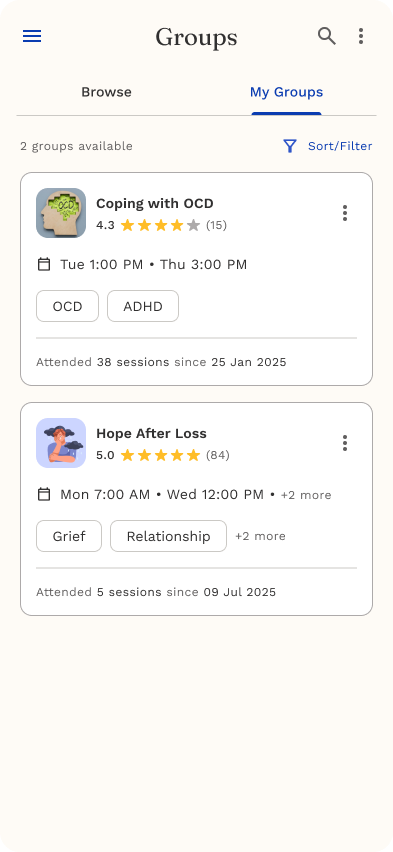Expand +2 more tags next to Relationship

(x=260, y=536)
